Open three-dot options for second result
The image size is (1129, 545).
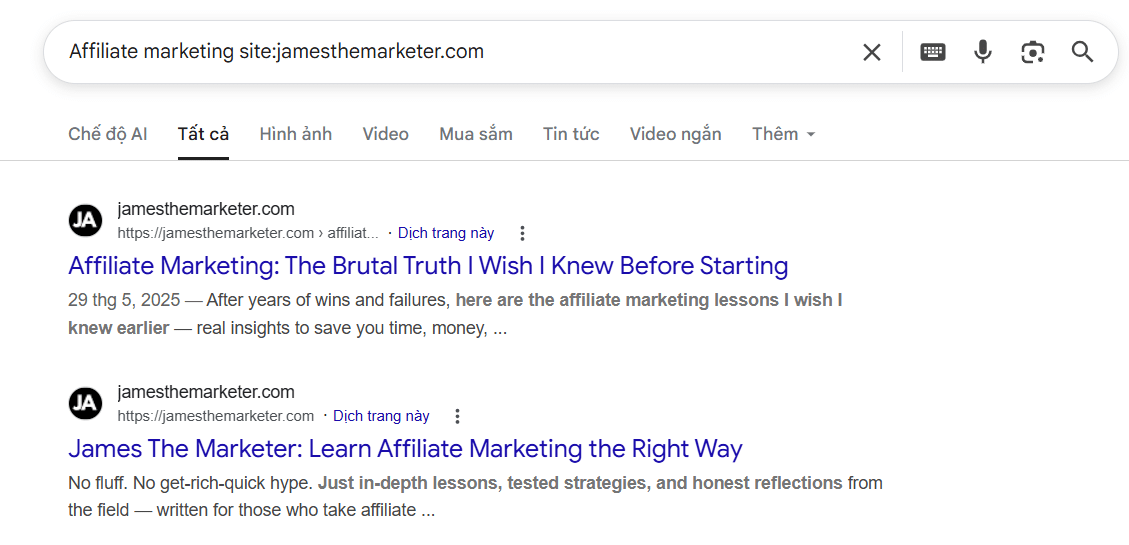(457, 416)
